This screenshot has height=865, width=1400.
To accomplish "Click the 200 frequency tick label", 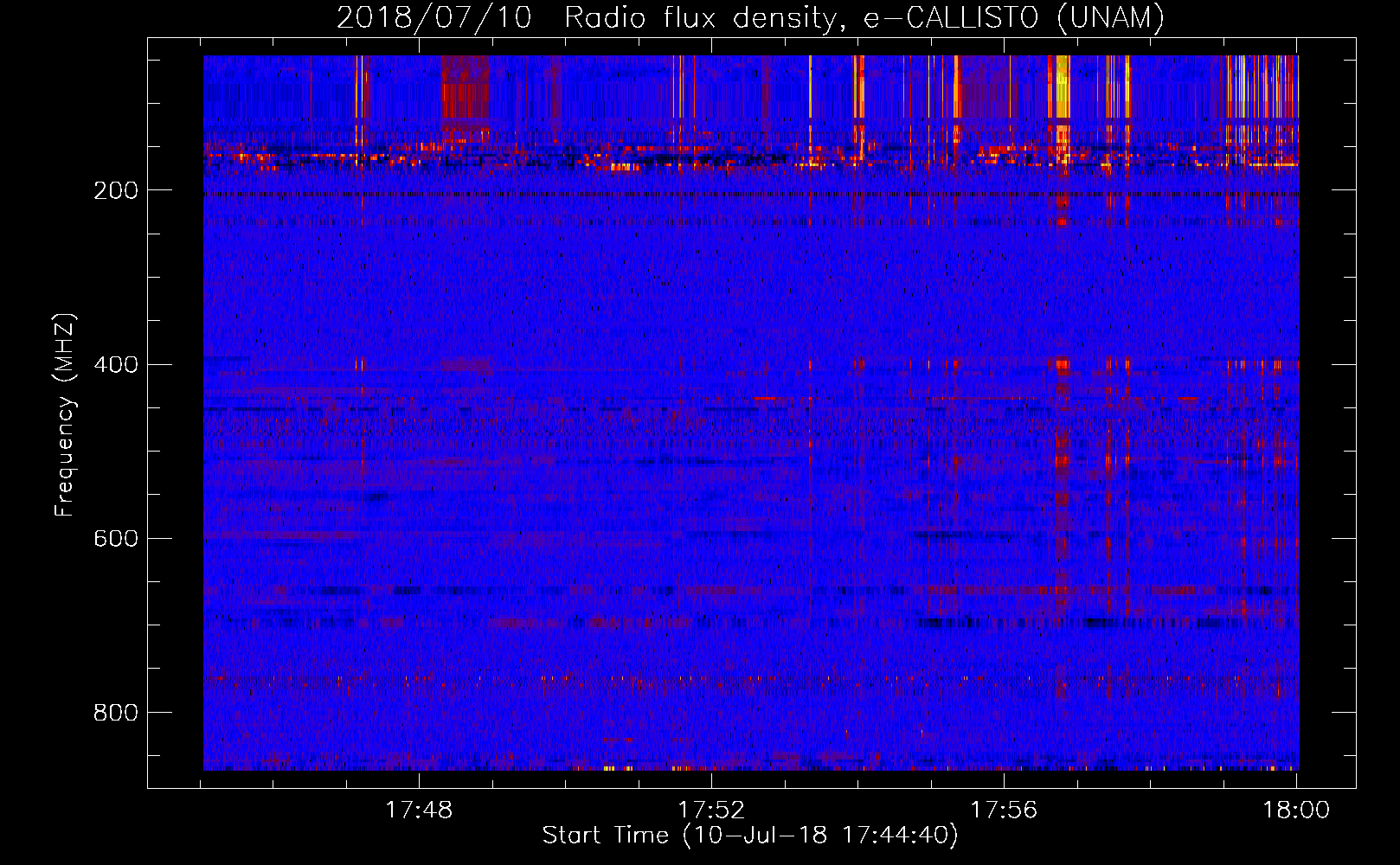I will tap(115, 190).
